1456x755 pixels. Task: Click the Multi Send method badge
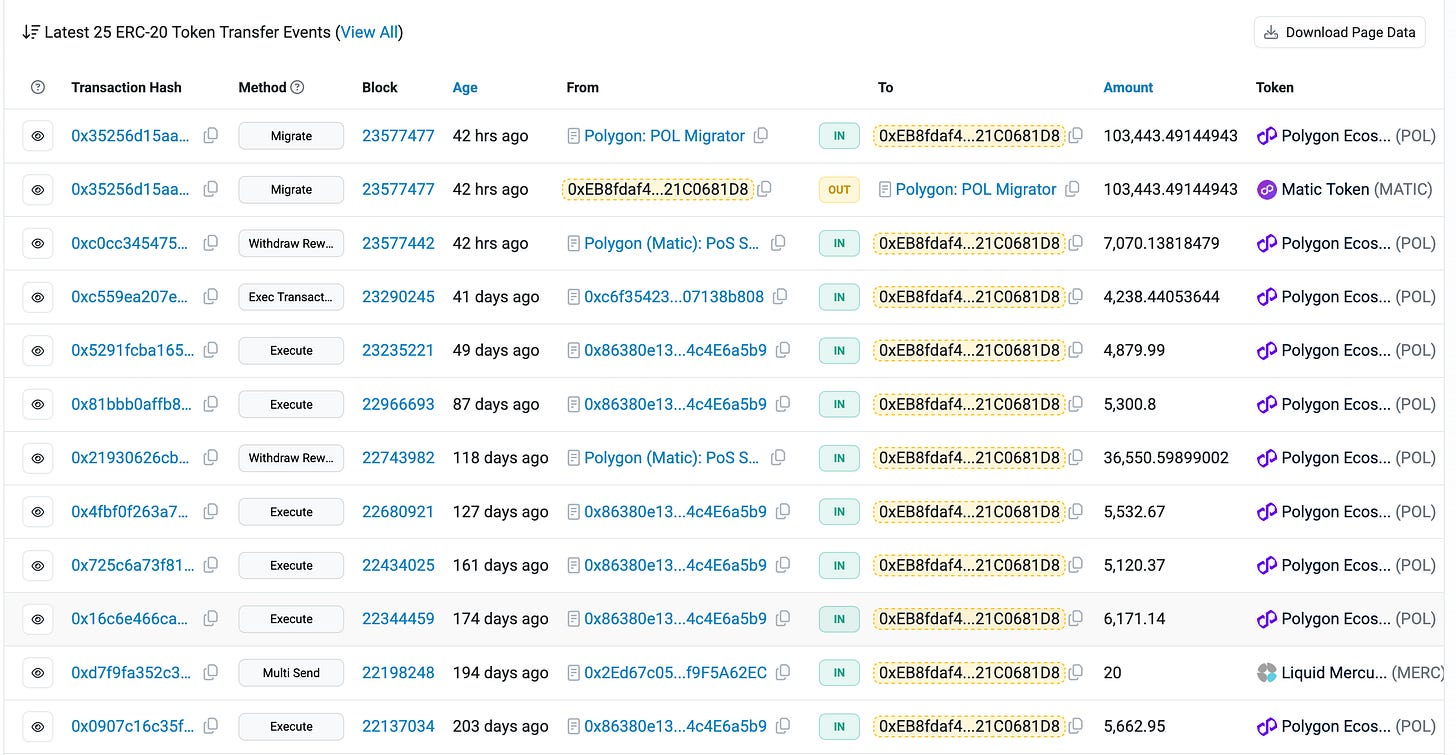[x=291, y=673]
